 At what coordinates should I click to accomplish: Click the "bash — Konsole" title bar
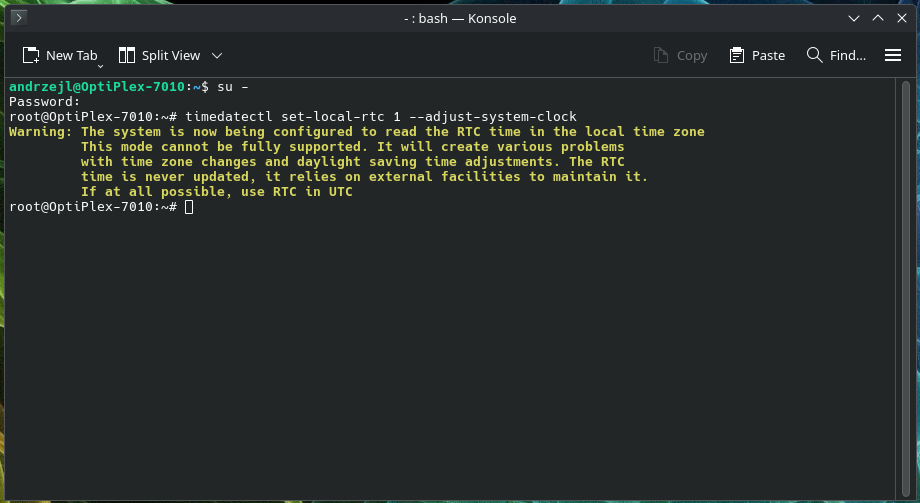tap(460, 18)
